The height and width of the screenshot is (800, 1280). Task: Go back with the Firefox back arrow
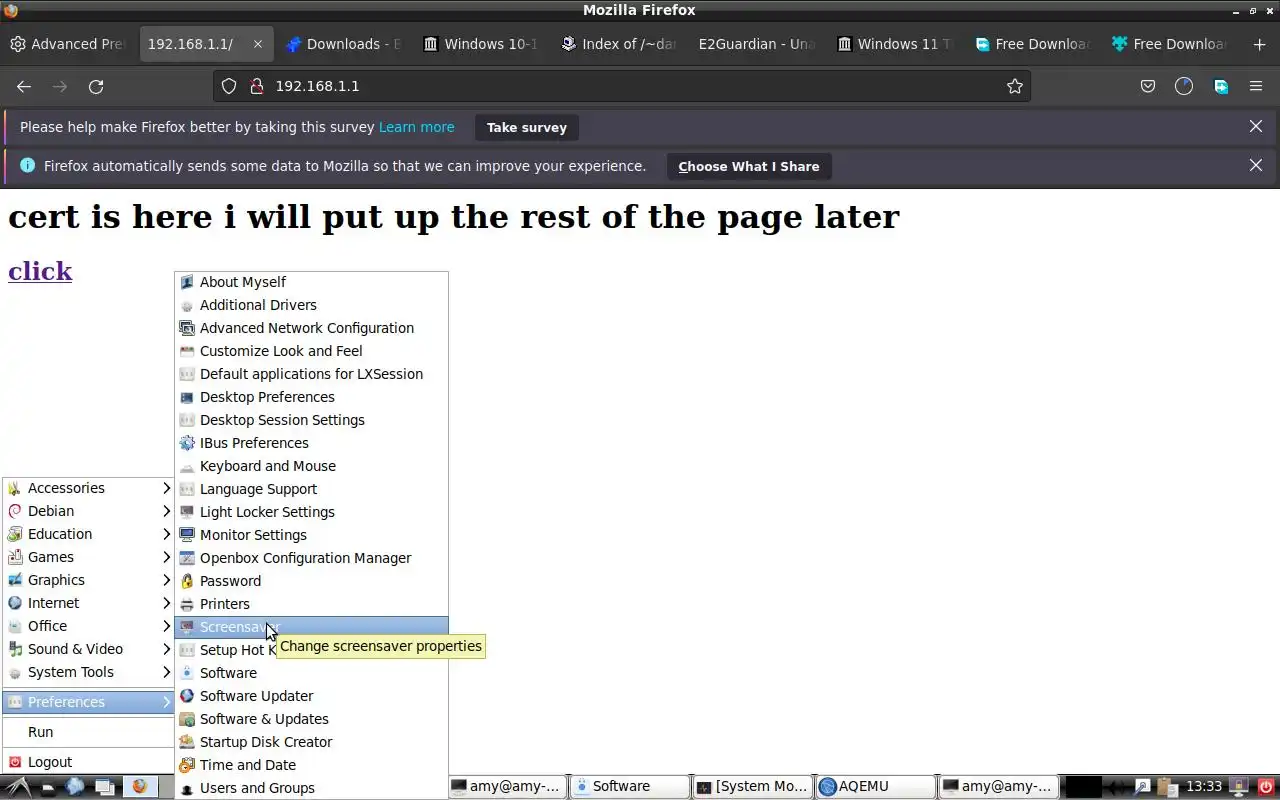click(24, 86)
